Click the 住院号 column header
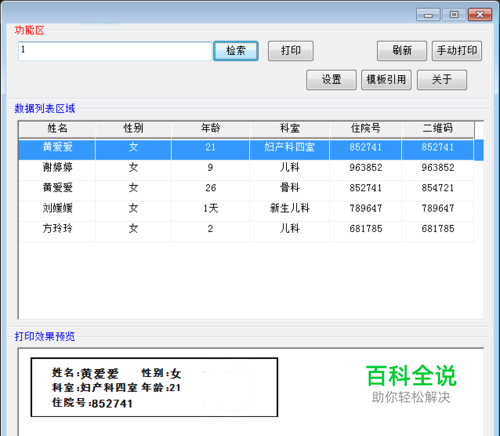Image resolution: width=500 pixels, height=436 pixels. 366,128
